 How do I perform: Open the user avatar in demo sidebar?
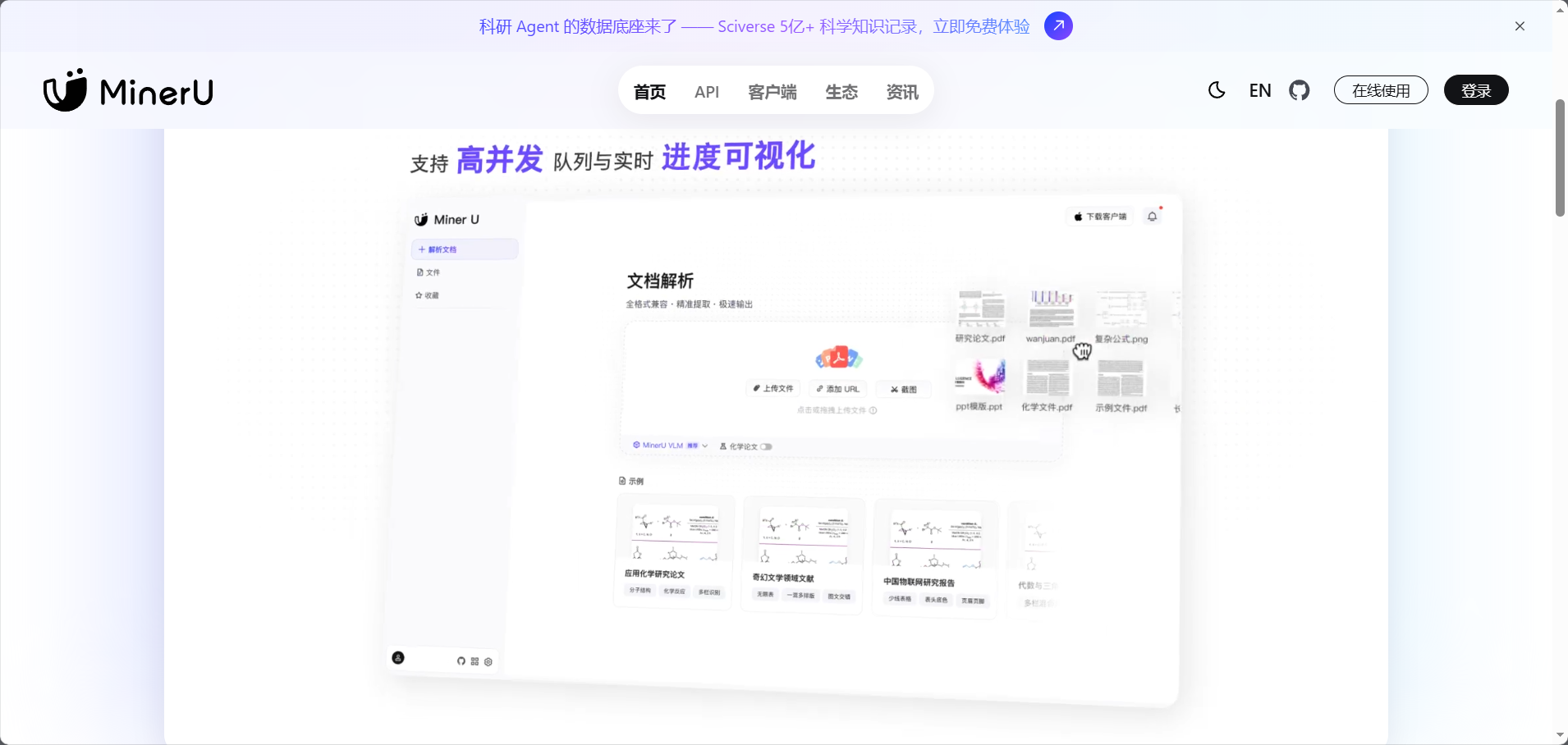[x=398, y=658]
